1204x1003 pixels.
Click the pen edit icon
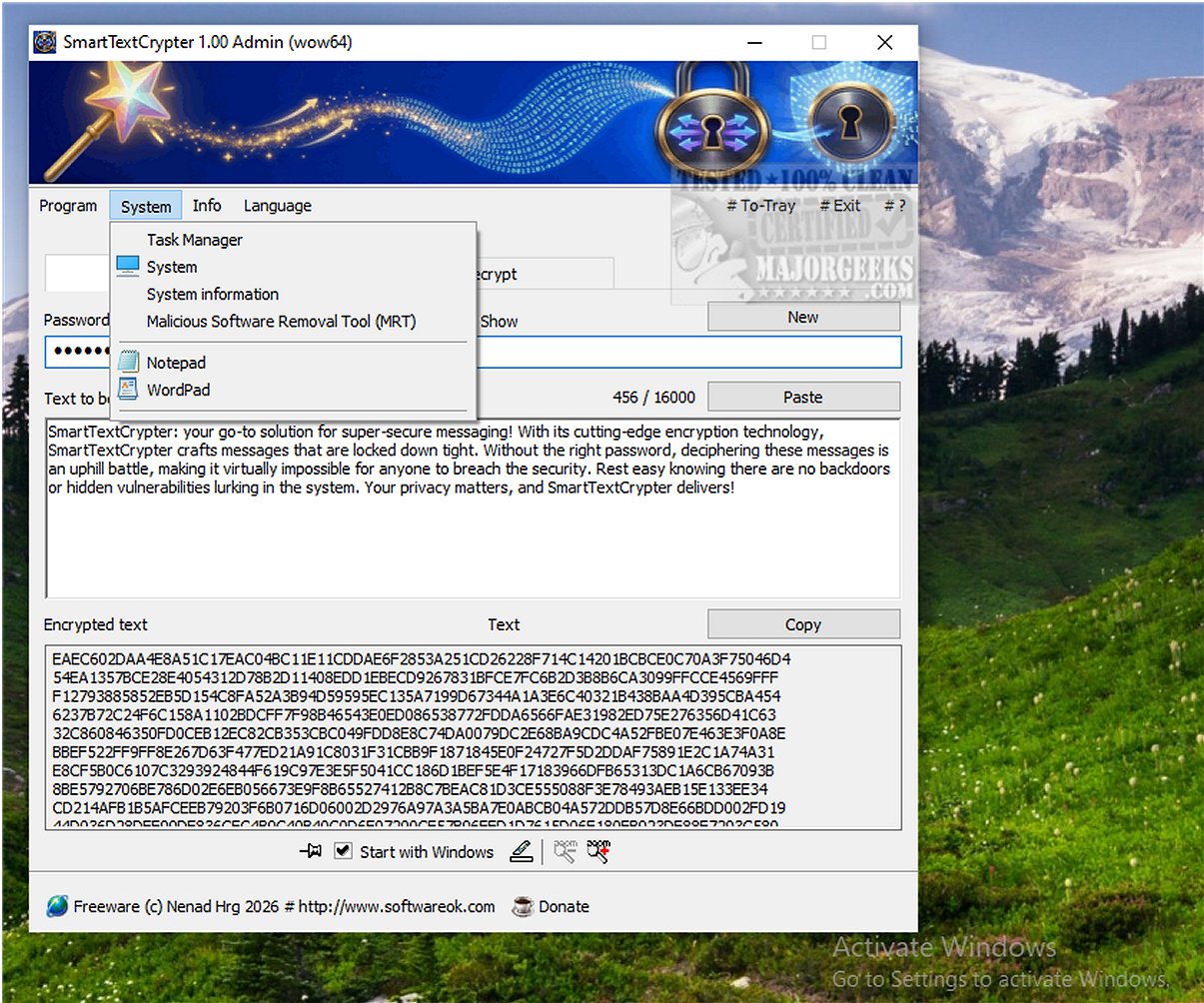[521, 852]
